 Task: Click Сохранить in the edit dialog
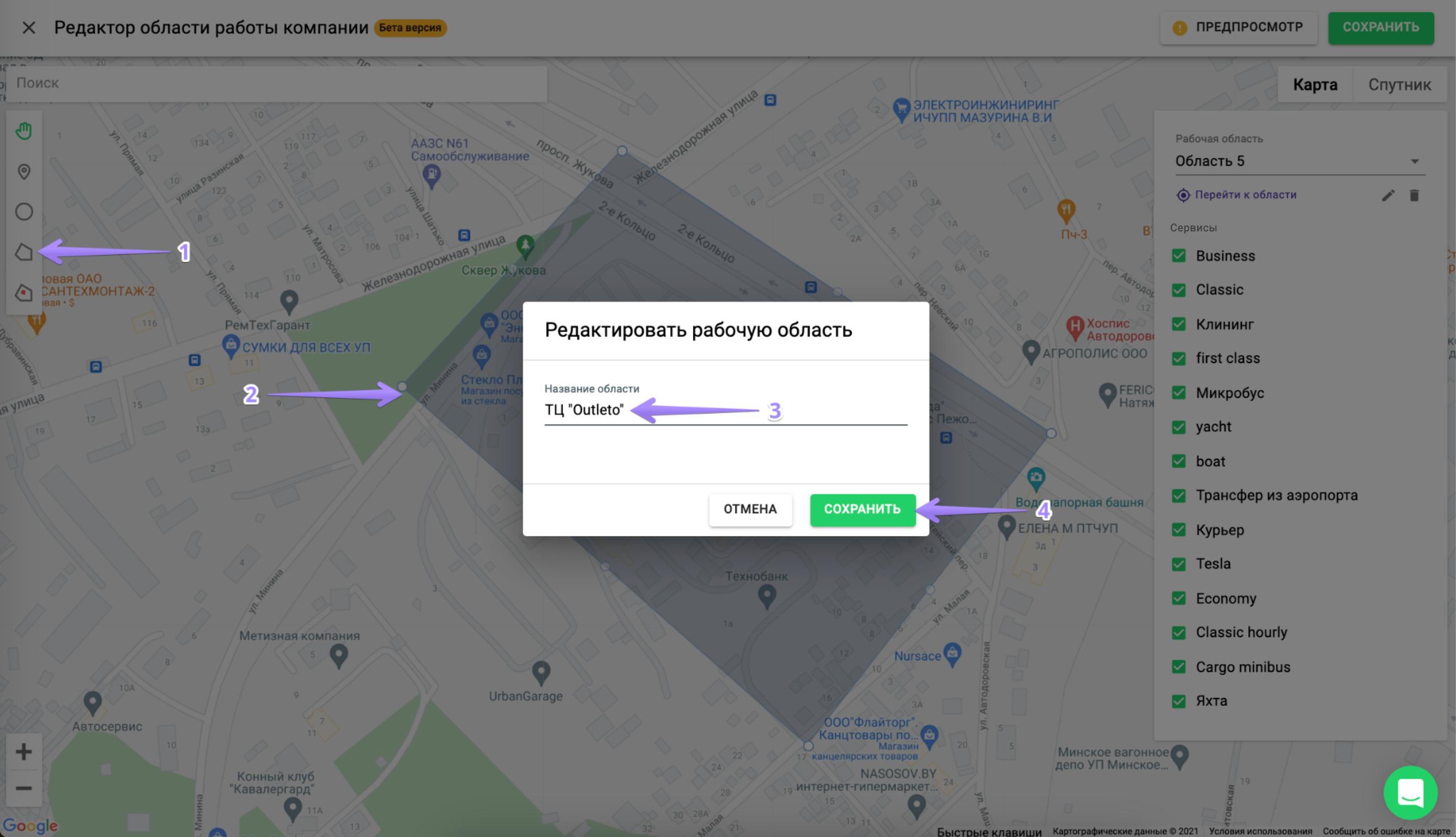[862, 510]
